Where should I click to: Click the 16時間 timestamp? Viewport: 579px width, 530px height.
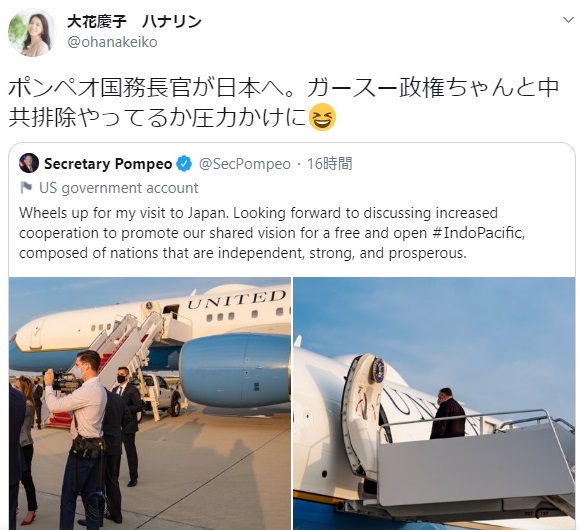point(329,164)
